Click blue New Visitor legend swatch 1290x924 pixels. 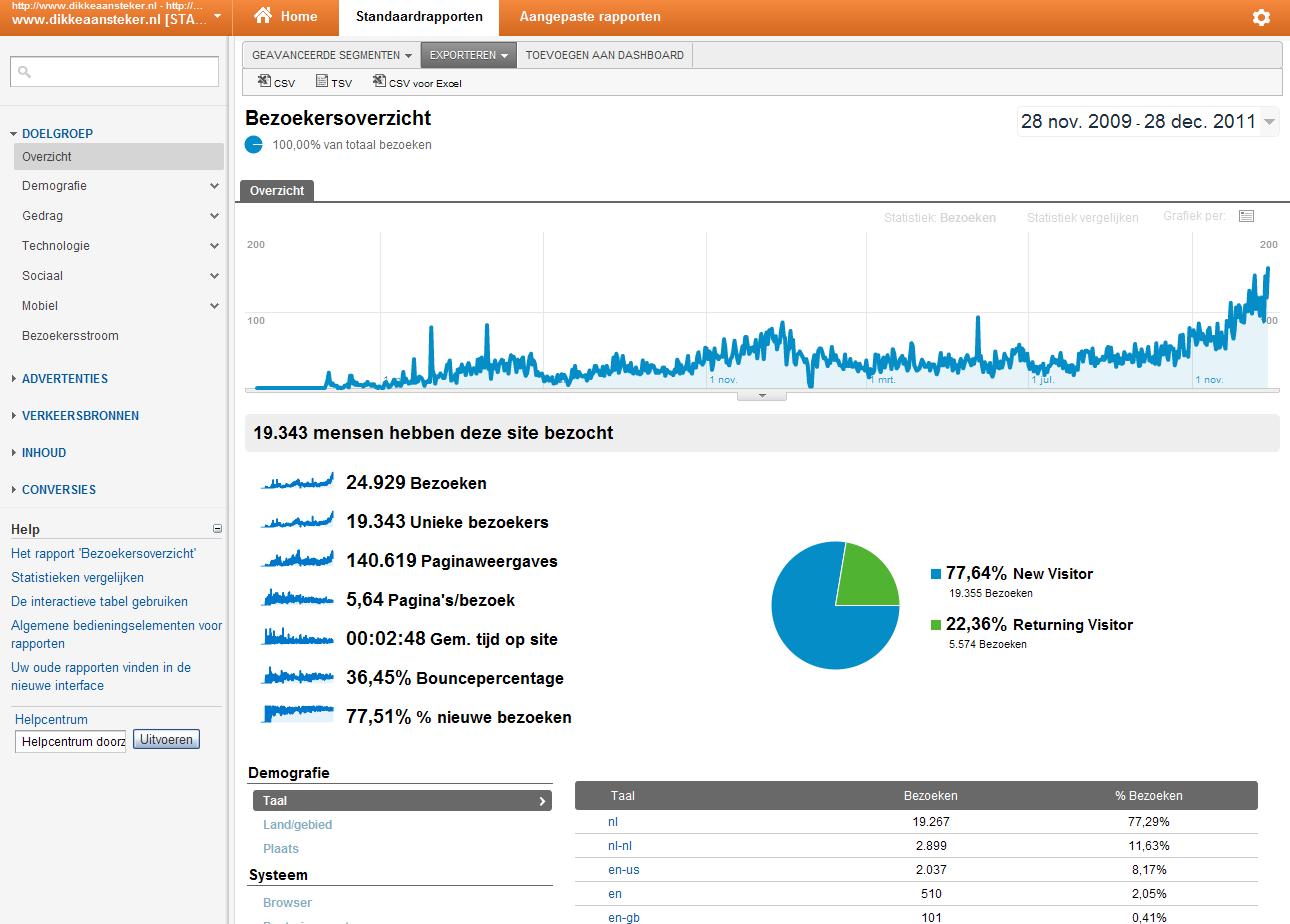coord(936,574)
